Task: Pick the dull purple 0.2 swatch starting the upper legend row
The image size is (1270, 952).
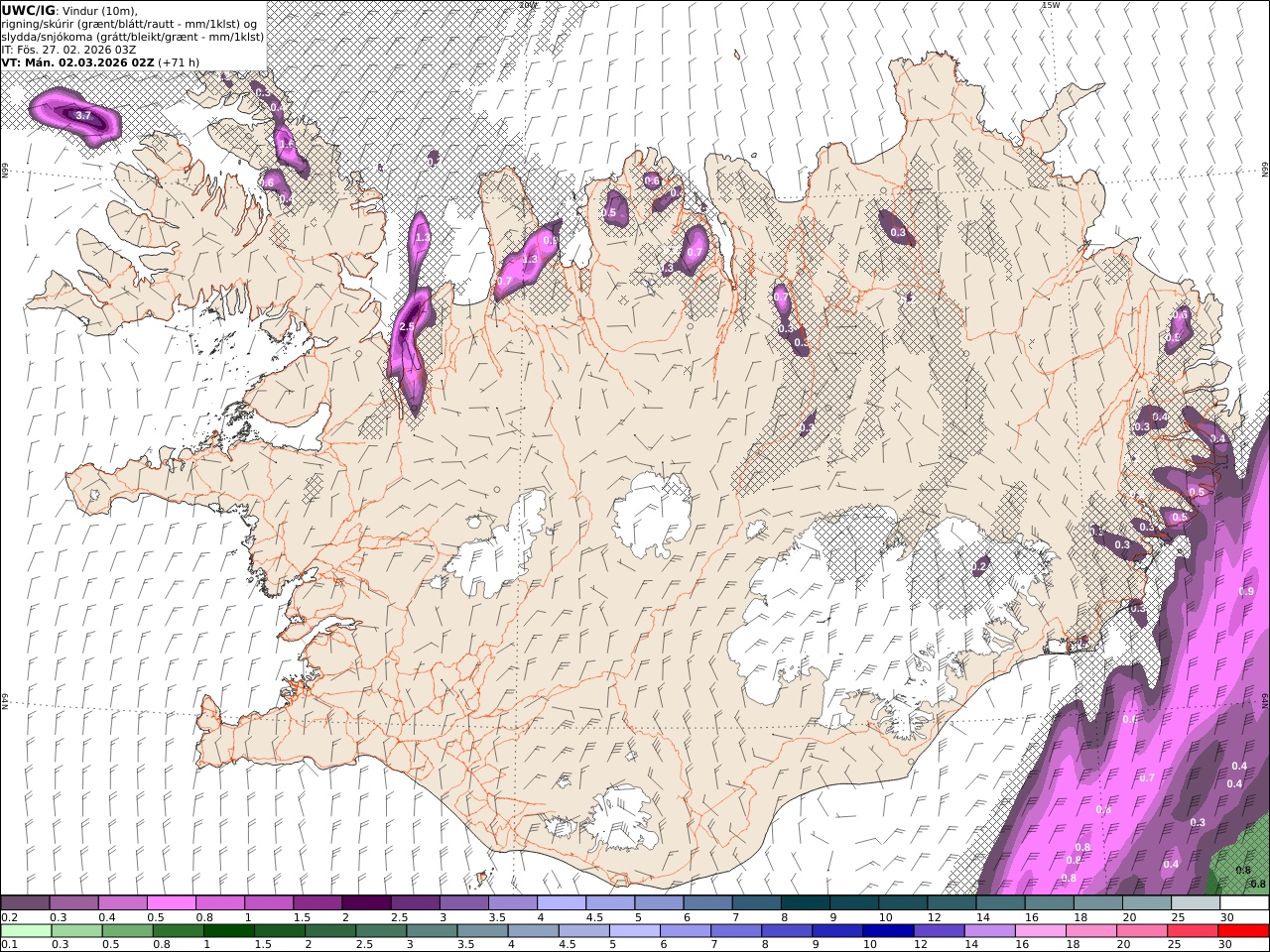Action: coord(25,902)
